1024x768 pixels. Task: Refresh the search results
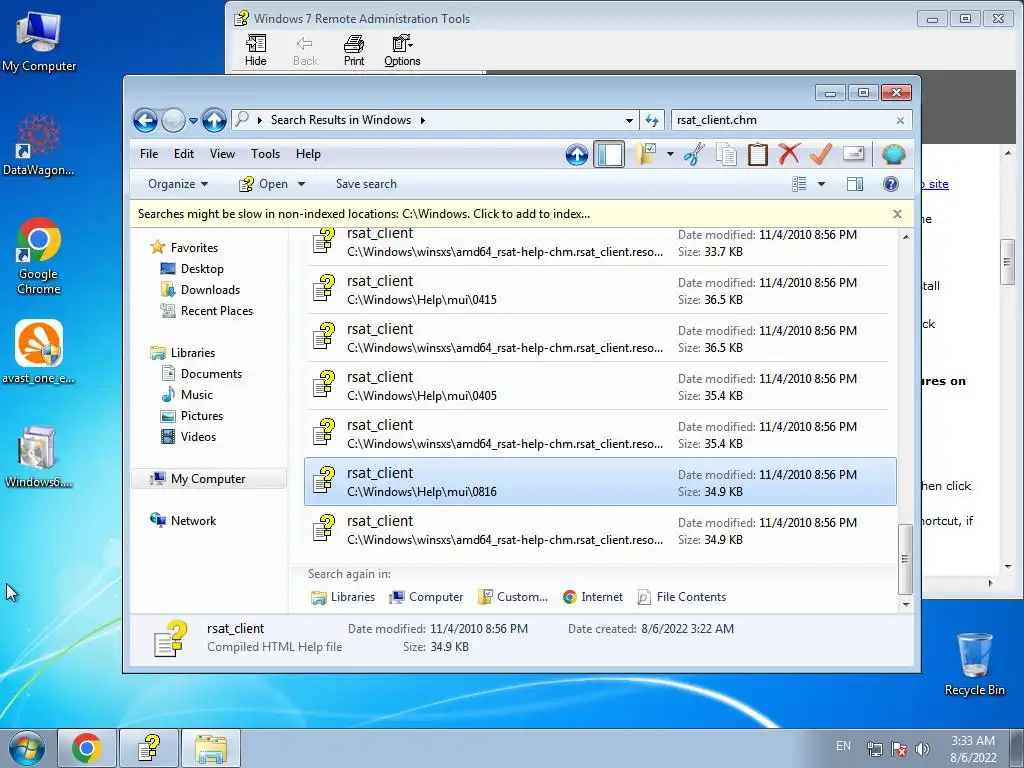click(652, 120)
